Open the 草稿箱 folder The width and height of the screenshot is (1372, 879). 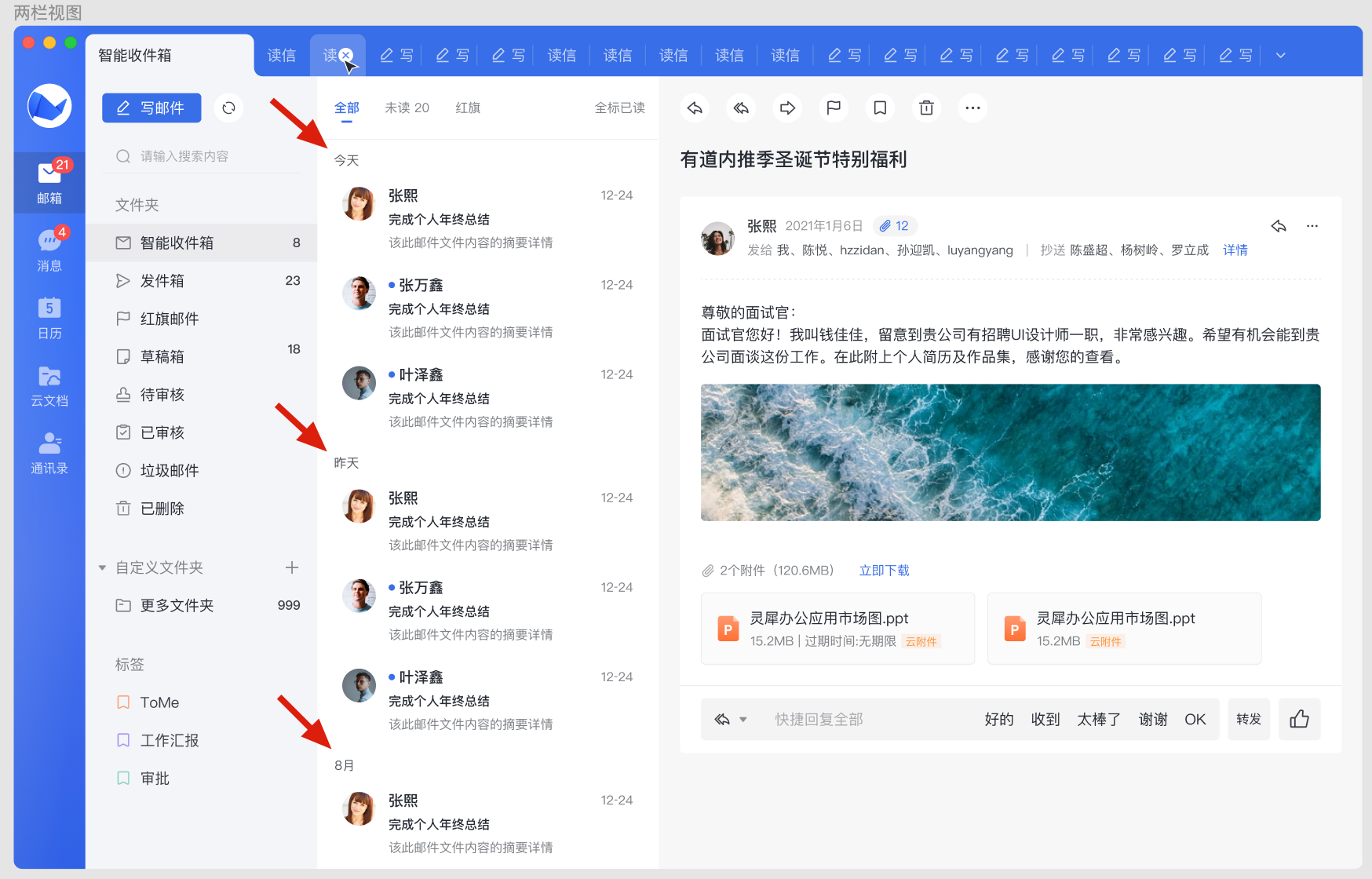202,356
